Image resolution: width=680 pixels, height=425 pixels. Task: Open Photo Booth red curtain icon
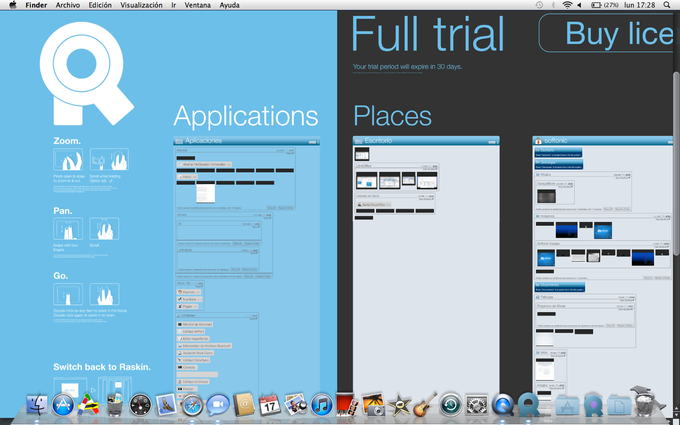pyautogui.click(x=347, y=405)
